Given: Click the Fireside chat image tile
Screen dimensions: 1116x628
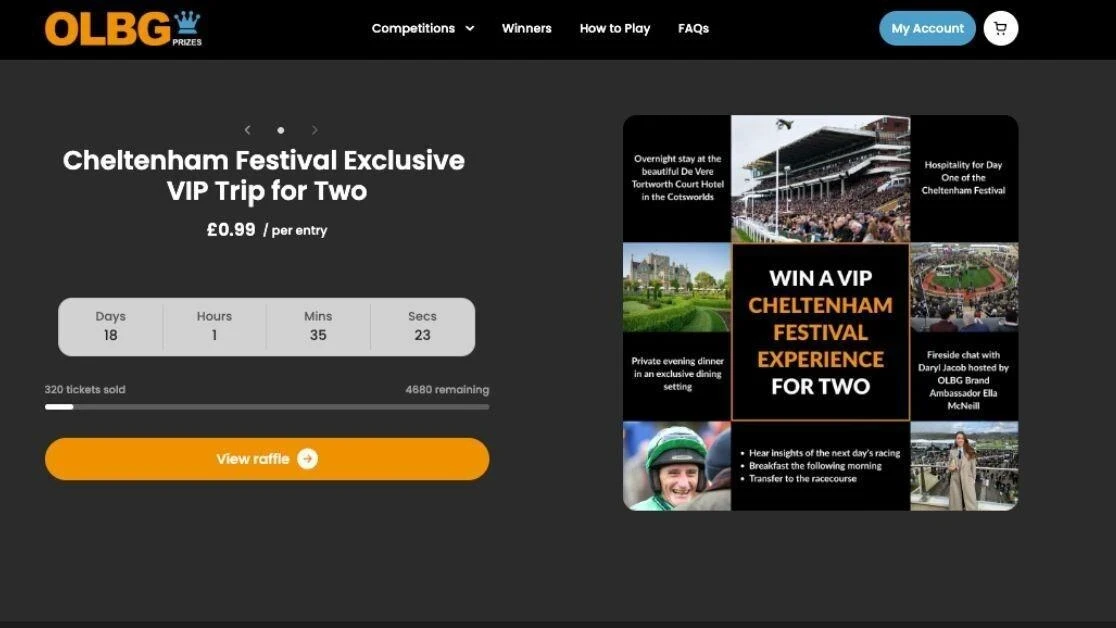Looking at the screenshot, I should click(963, 330).
